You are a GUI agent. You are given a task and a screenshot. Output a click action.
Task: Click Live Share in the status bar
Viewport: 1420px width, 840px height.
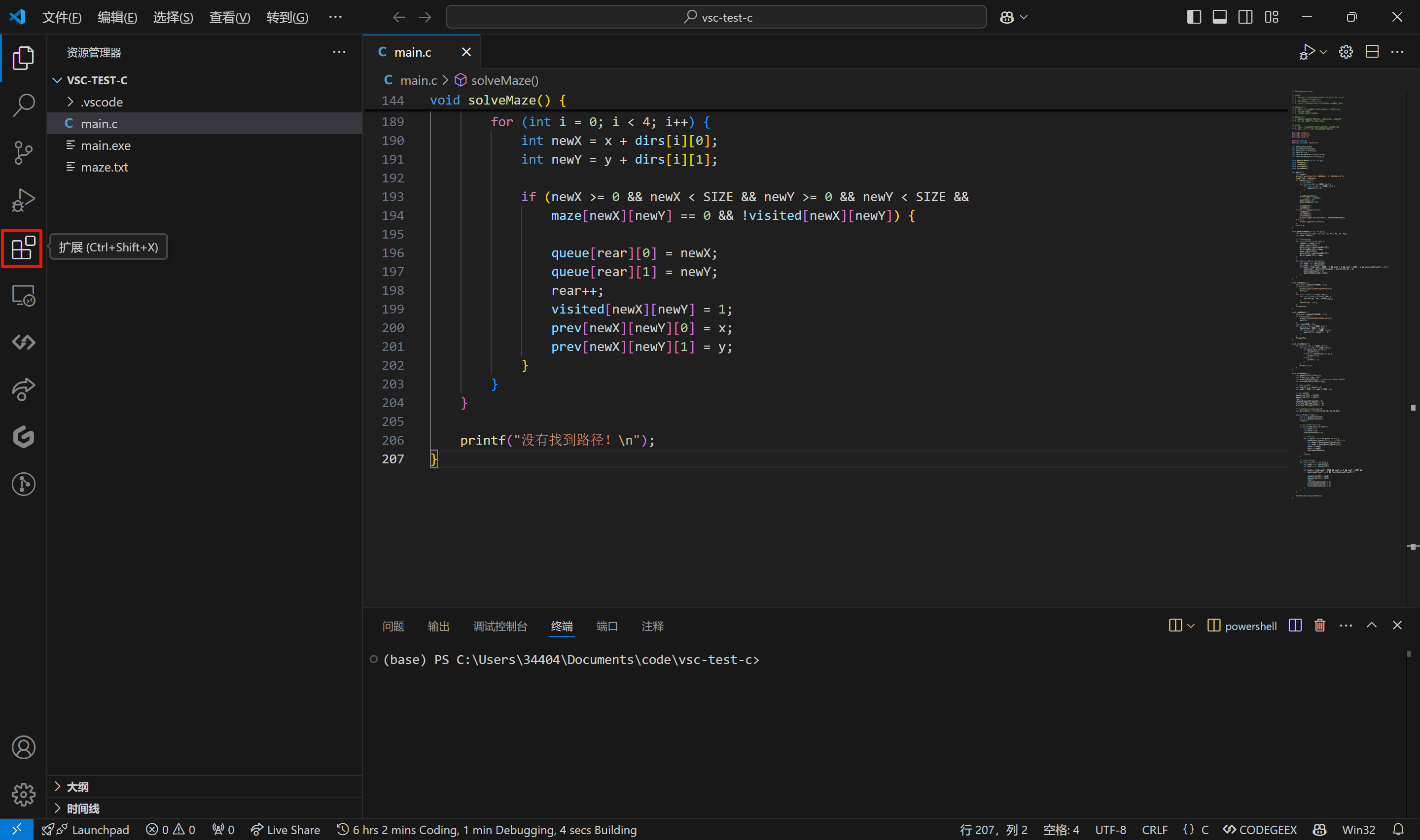click(285, 830)
